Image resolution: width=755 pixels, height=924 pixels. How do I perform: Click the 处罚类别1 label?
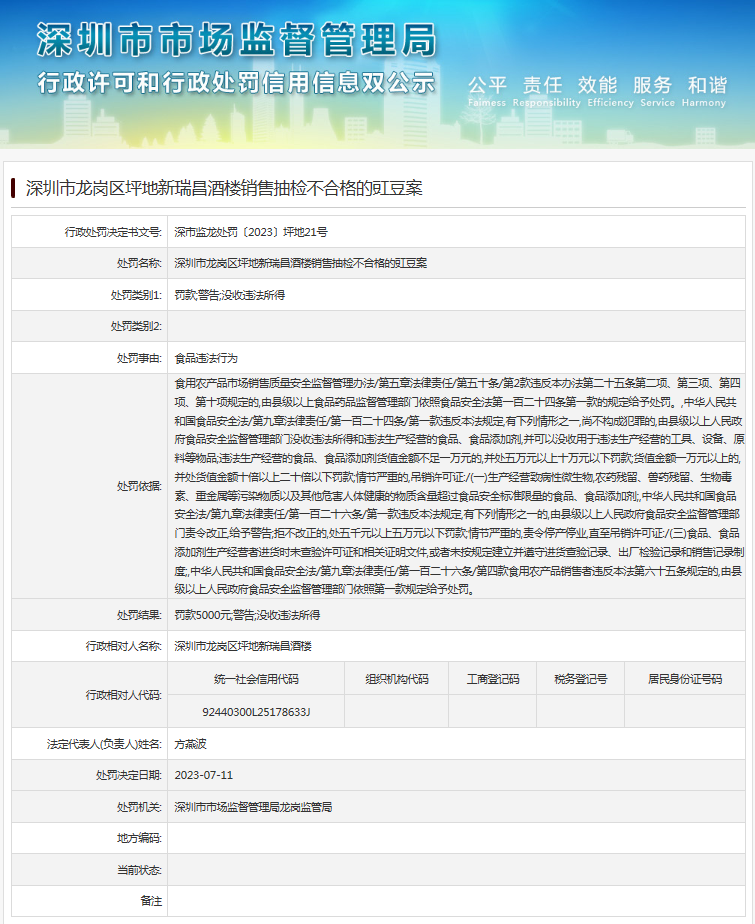point(136,295)
